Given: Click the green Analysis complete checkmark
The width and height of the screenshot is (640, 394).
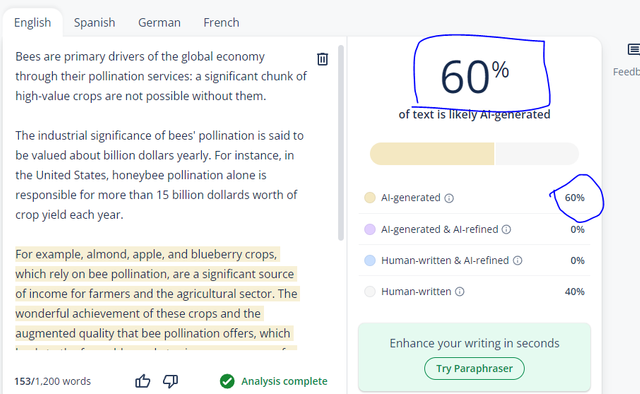Looking at the screenshot, I should click(x=227, y=381).
